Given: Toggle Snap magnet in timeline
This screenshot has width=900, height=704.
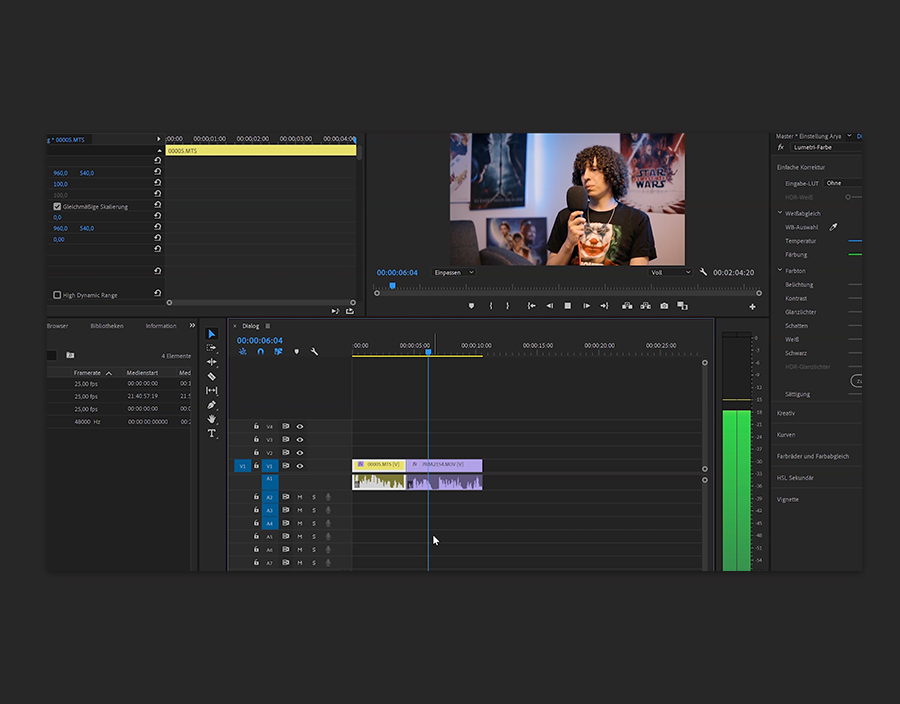Looking at the screenshot, I should click(261, 352).
